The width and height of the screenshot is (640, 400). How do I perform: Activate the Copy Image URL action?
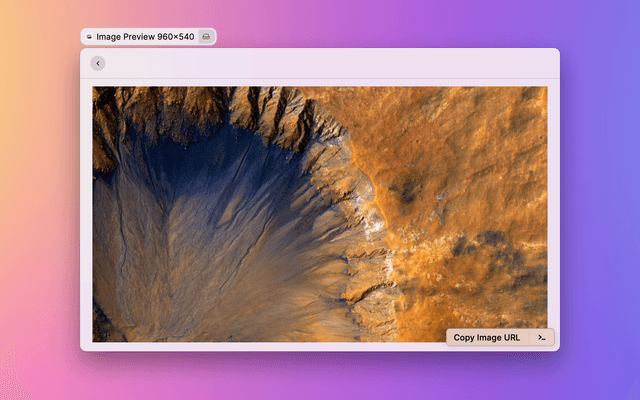[x=487, y=337]
